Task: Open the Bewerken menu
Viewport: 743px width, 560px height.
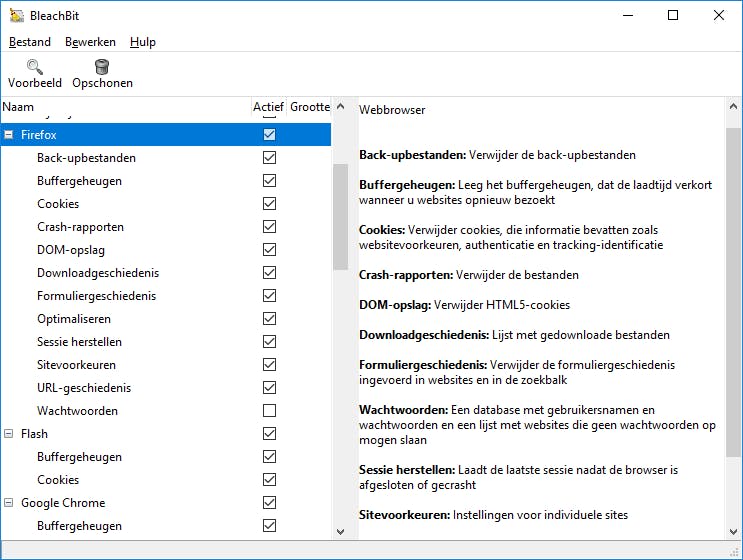Action: [x=90, y=42]
